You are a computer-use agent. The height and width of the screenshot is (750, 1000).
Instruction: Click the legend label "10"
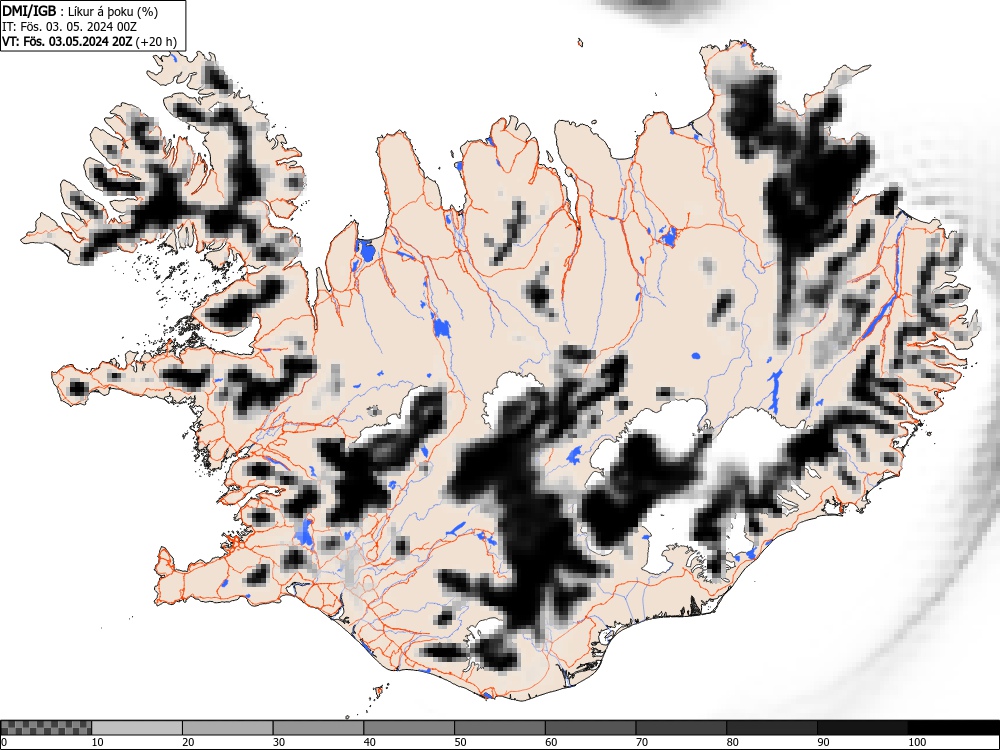pos(98,742)
